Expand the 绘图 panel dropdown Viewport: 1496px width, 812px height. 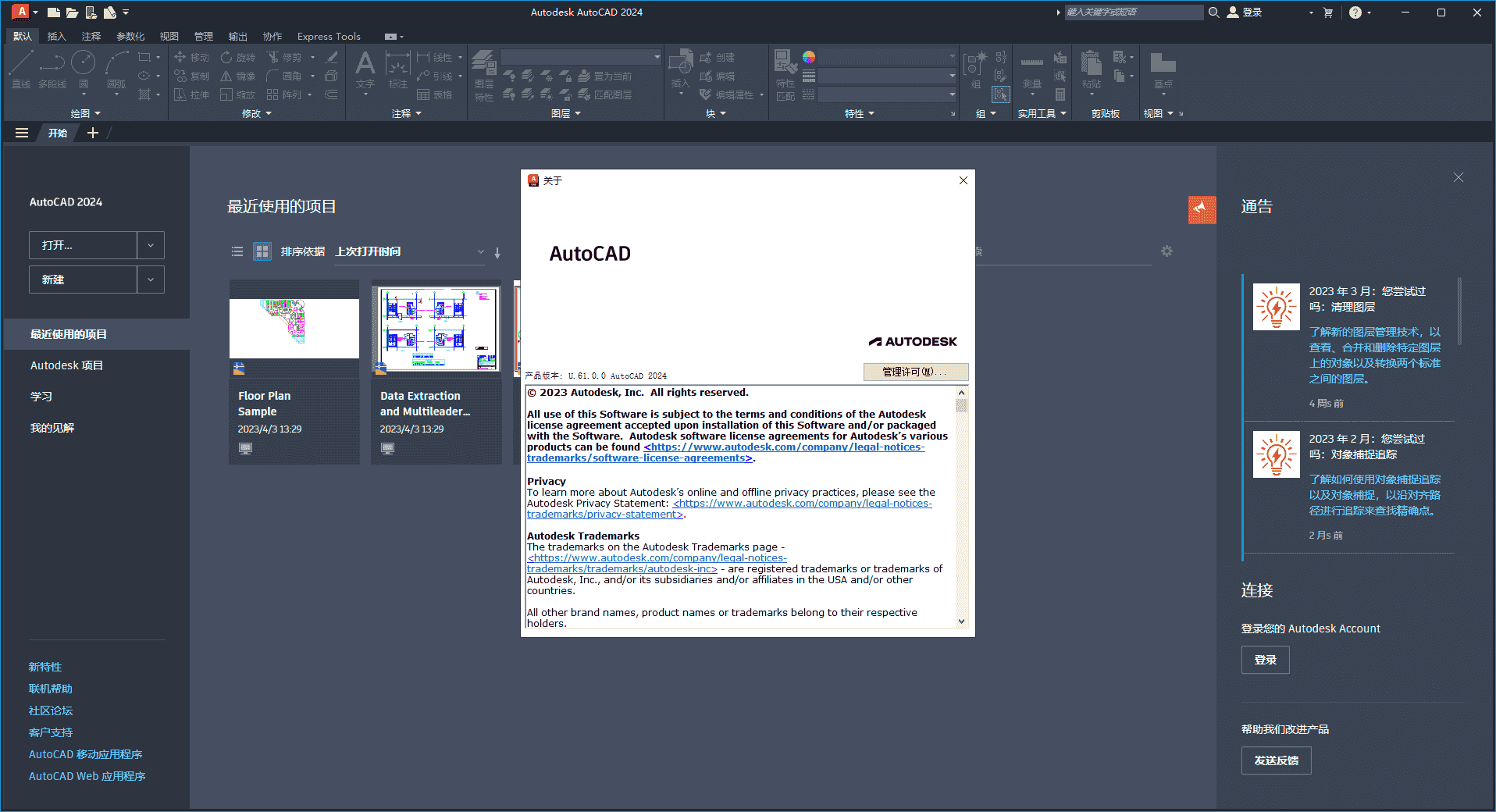(x=98, y=112)
